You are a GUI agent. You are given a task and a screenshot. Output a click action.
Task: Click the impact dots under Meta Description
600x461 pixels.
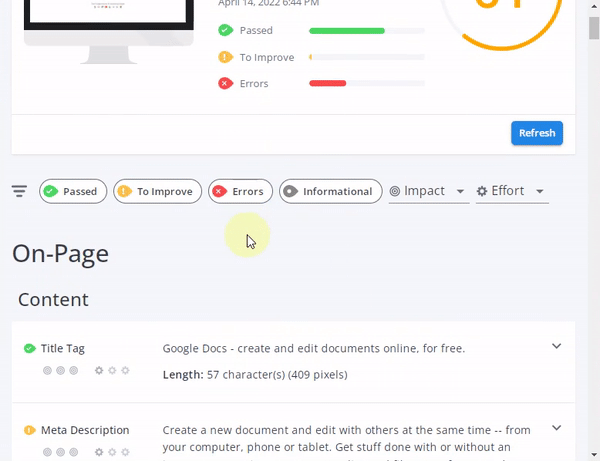[x=60, y=452]
